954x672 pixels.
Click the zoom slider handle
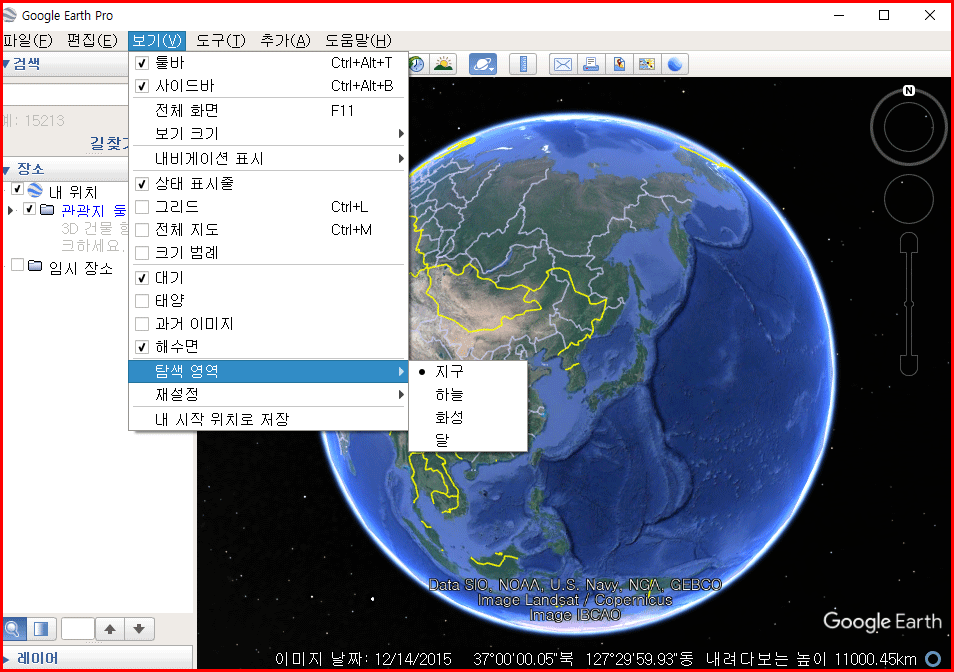coord(908,303)
